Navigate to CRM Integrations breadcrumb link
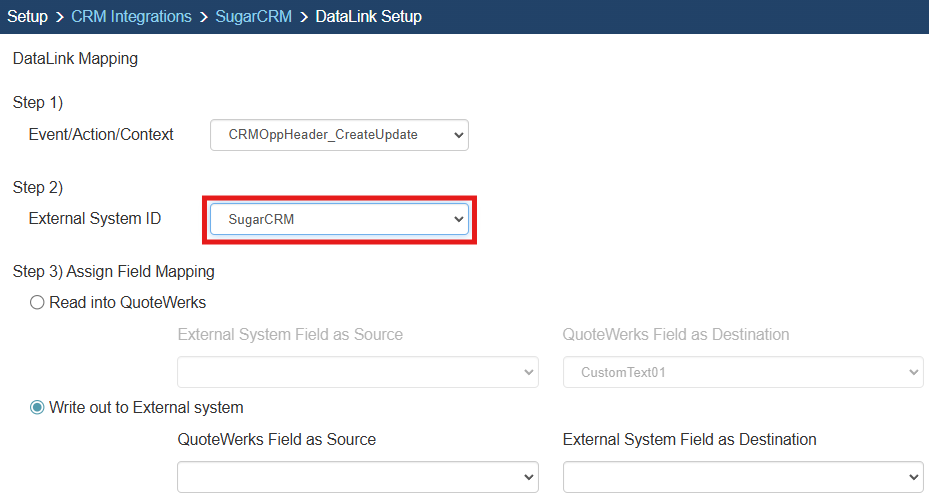929x504 pixels. point(131,17)
